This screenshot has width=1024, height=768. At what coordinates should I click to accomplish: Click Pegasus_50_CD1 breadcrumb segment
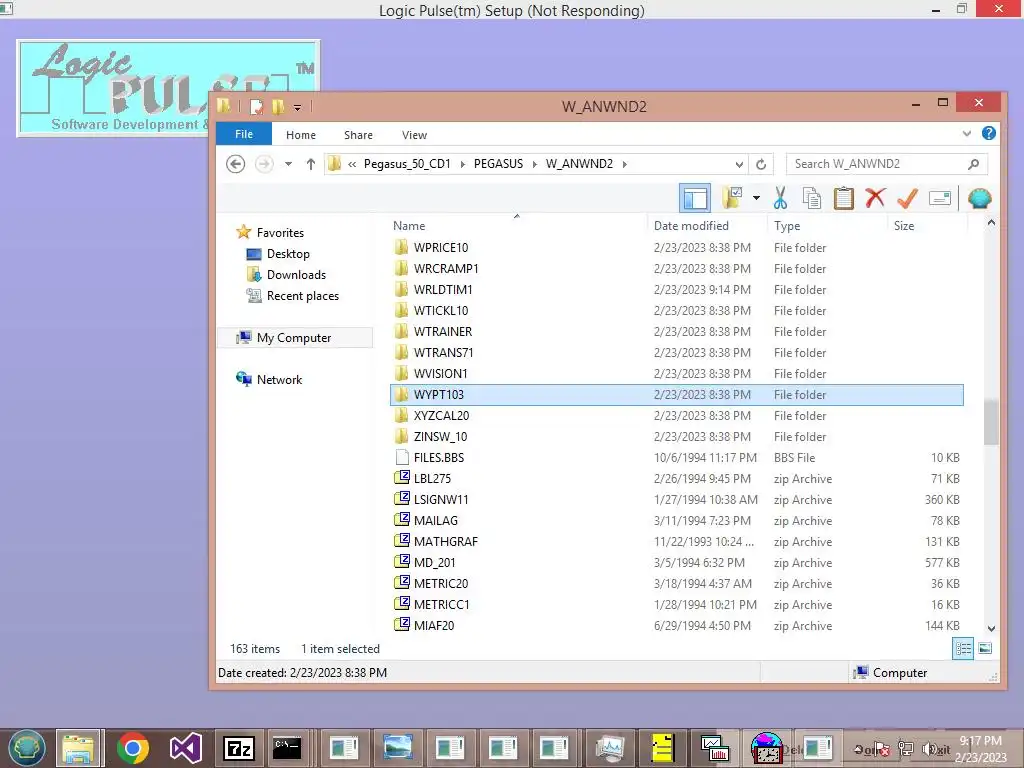click(x=407, y=164)
